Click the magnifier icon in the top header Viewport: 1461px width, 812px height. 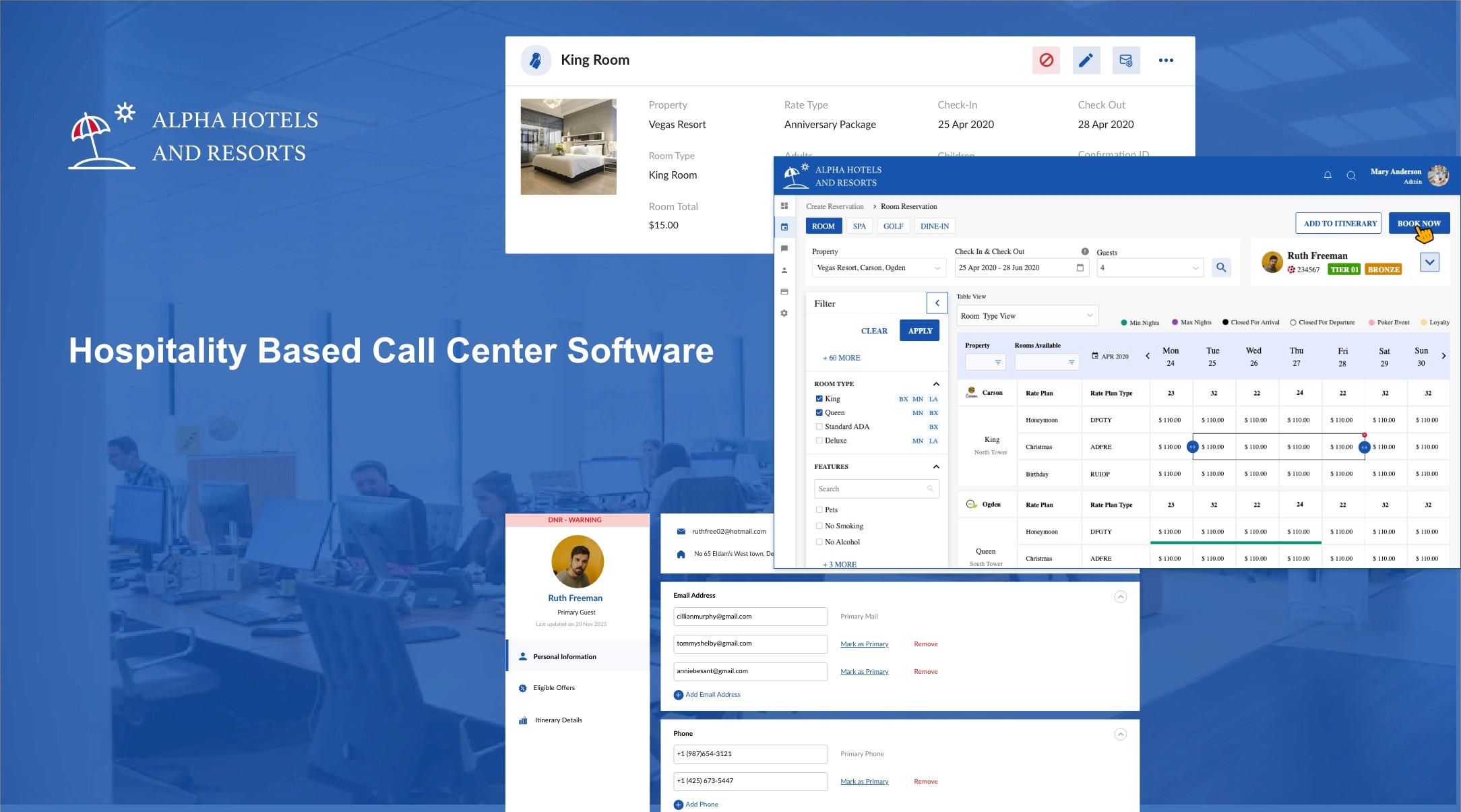coord(1351,175)
